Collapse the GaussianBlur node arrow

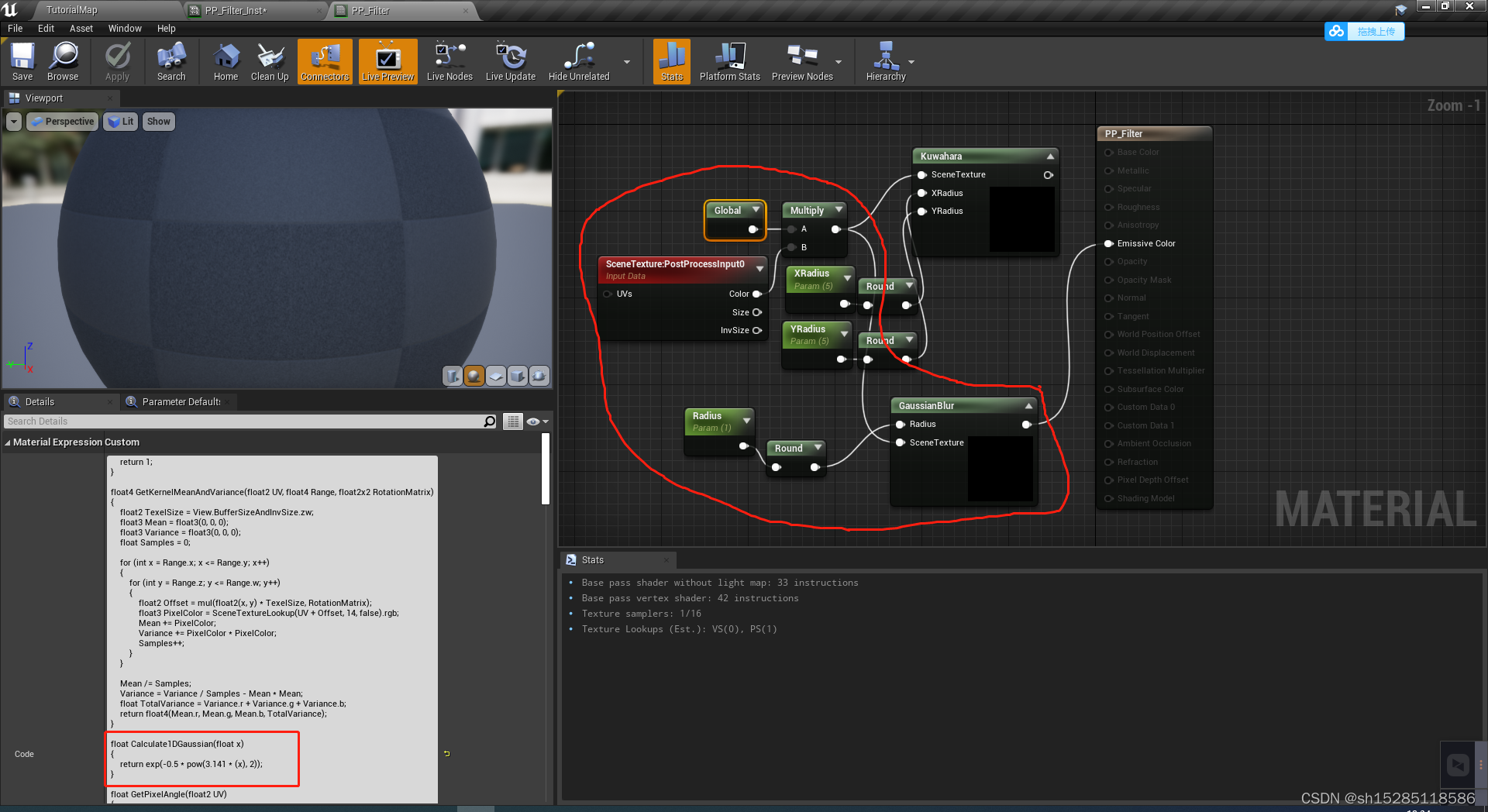click(x=1028, y=405)
